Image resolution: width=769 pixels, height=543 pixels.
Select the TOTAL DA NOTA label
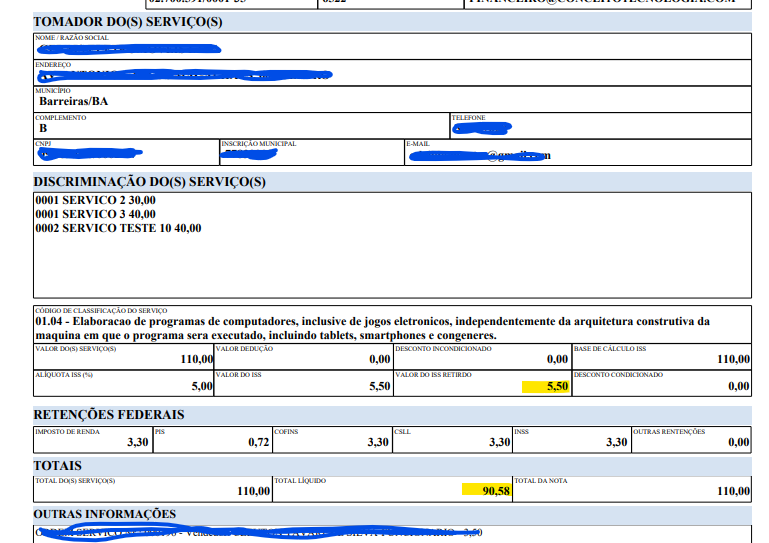click(x=541, y=481)
